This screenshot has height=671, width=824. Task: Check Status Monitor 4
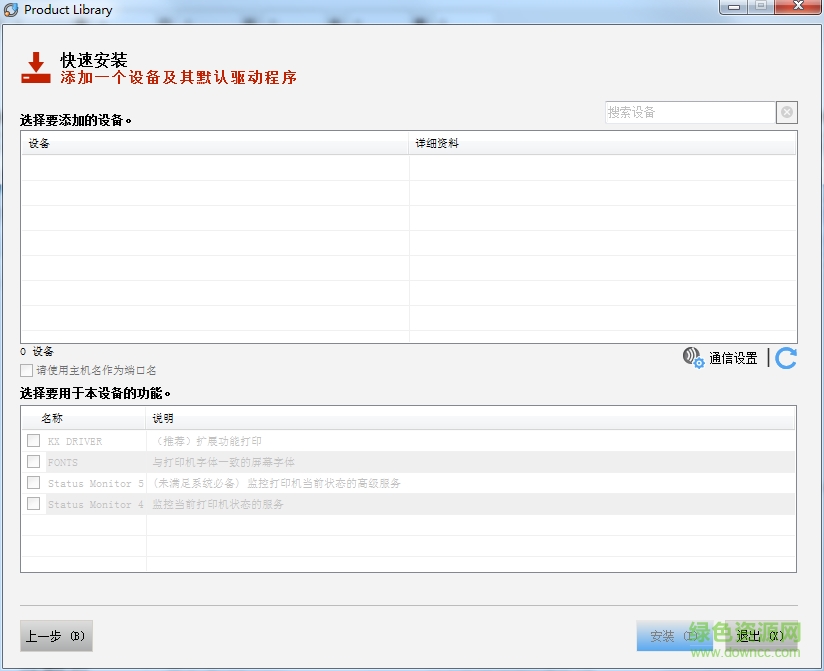point(33,503)
